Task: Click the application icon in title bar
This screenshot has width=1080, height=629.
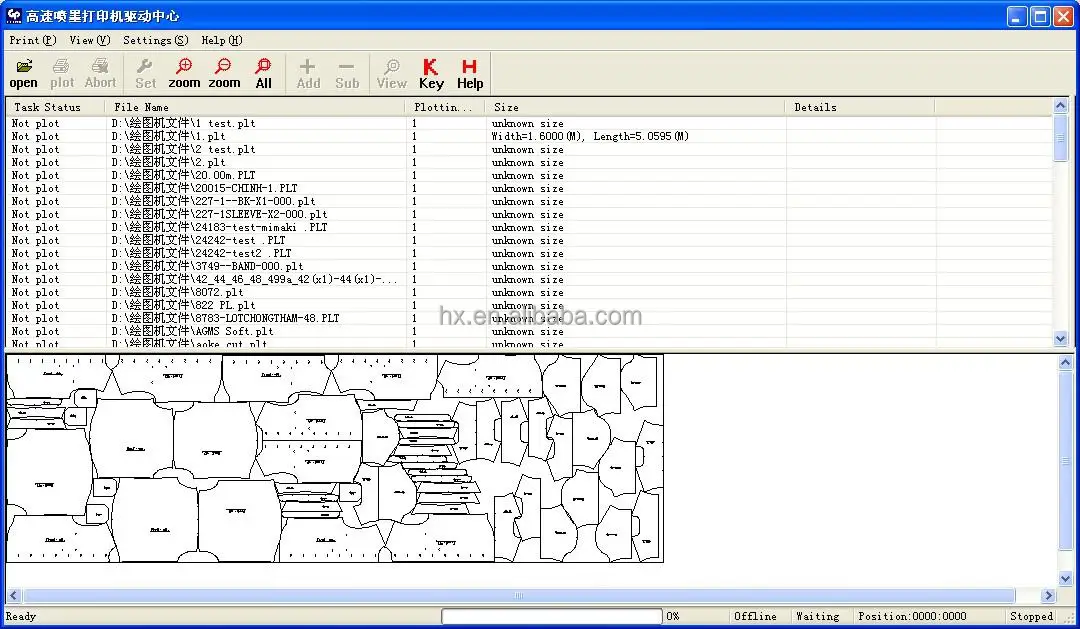Action: tap(13, 15)
